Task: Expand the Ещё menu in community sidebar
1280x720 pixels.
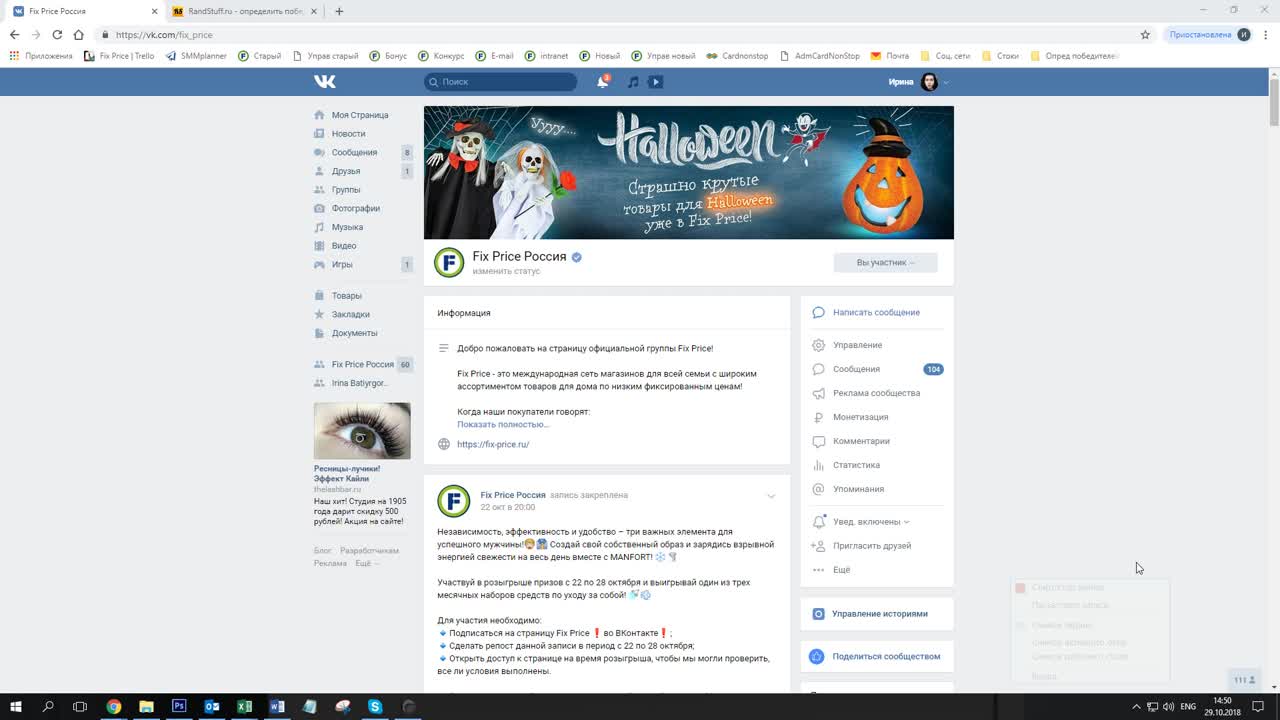Action: [x=841, y=570]
